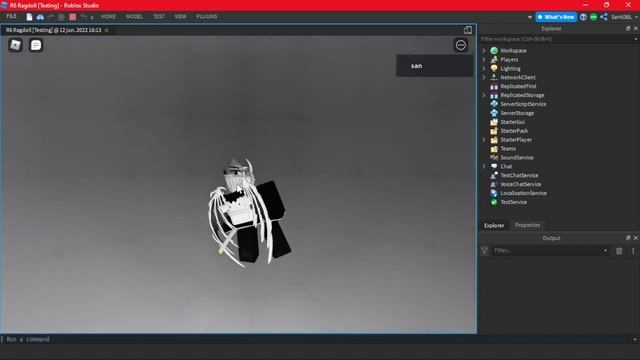Switch to the MODEL ribbon tab

pos(134,17)
